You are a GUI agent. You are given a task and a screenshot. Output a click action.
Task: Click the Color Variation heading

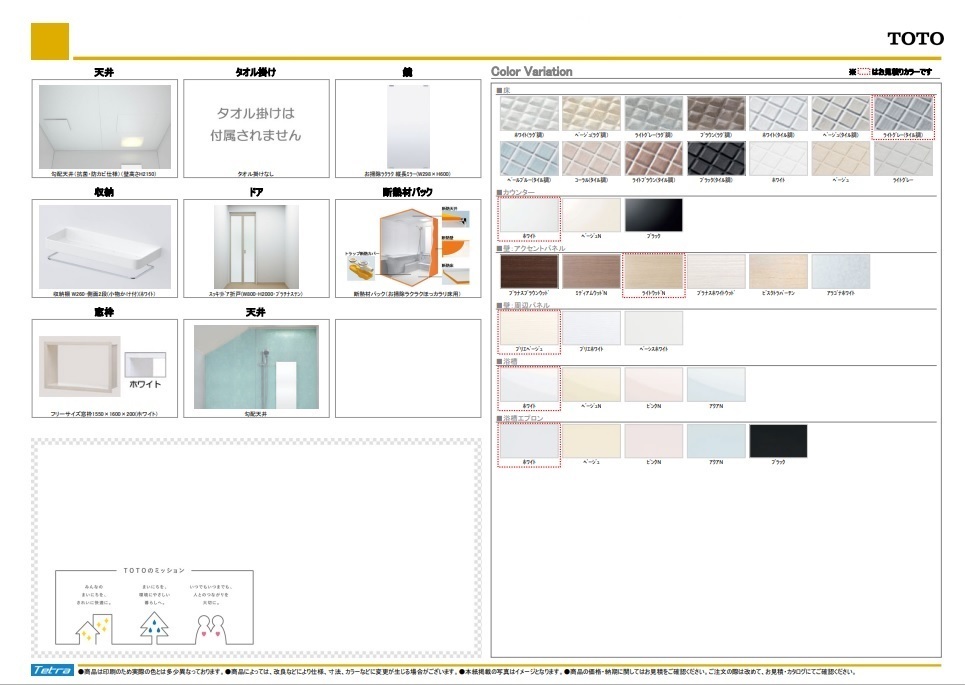[532, 72]
